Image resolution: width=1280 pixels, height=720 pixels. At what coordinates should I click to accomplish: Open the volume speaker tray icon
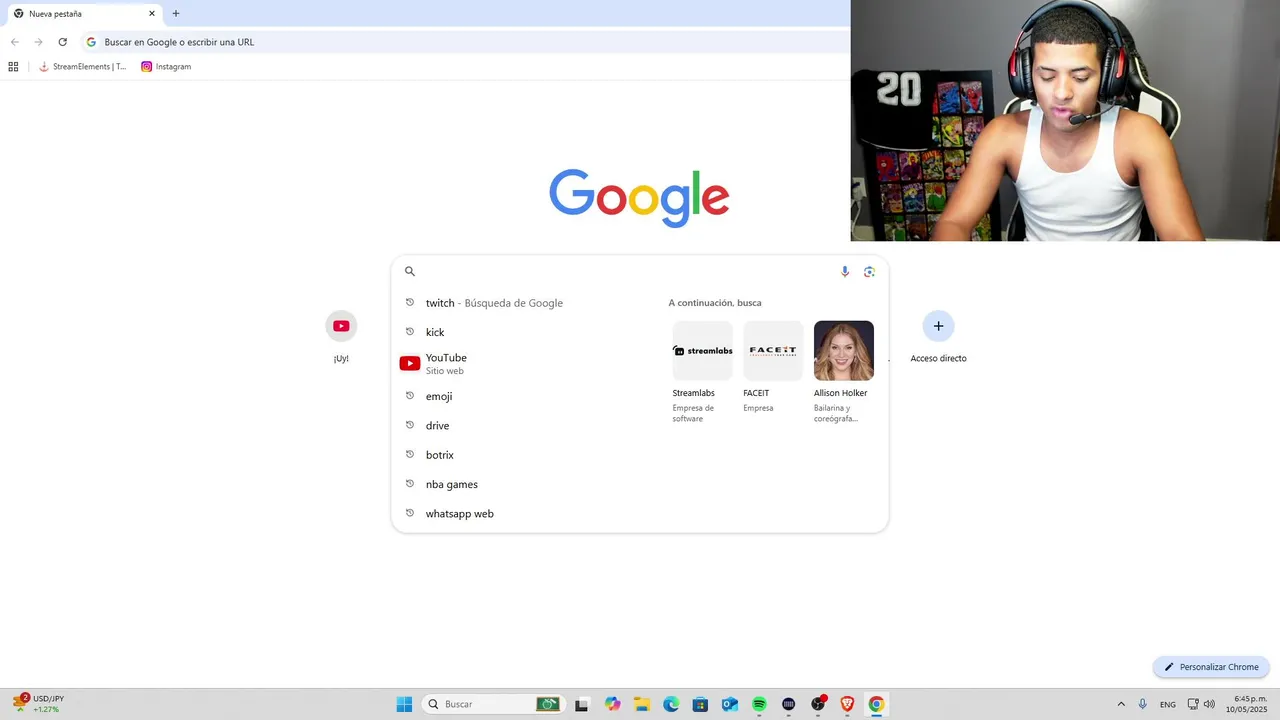tap(1209, 704)
